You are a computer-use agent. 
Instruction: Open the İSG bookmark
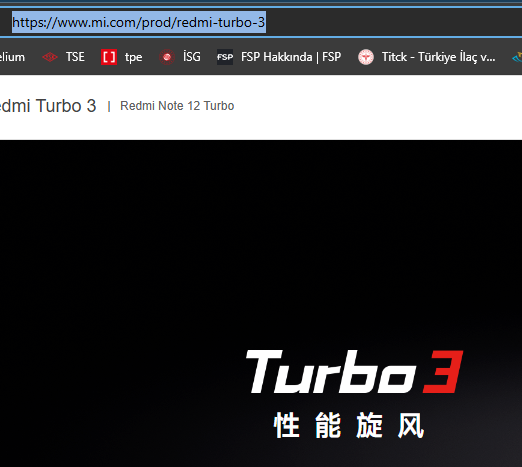180,57
